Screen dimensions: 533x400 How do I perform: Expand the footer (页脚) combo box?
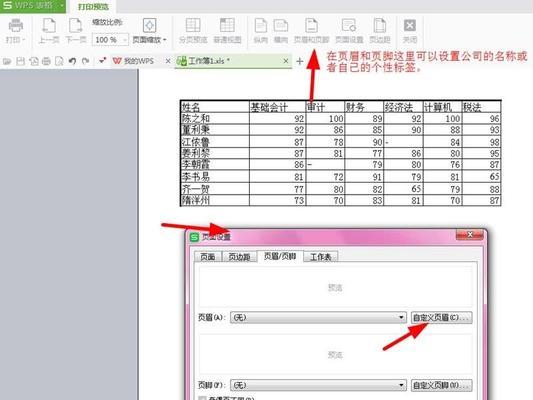pyautogui.click(x=401, y=385)
